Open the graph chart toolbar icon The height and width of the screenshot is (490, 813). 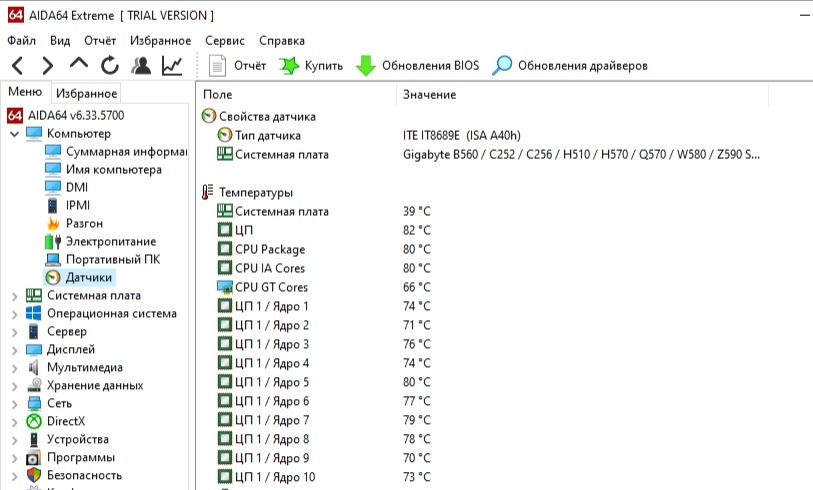(172, 66)
